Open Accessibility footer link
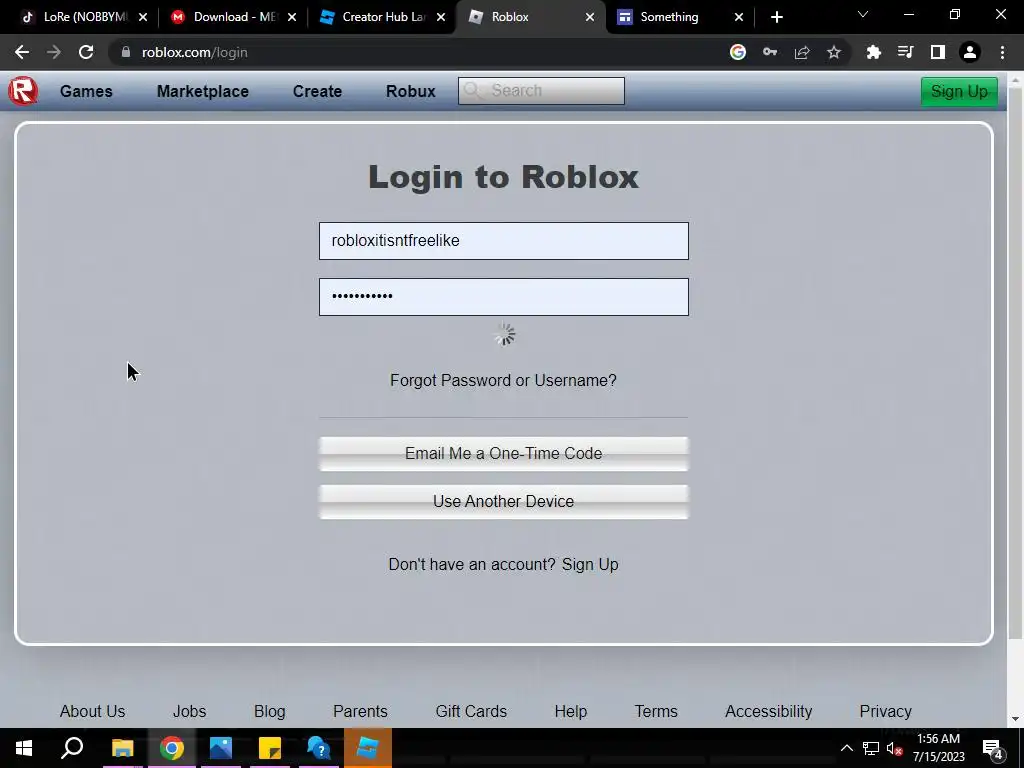1024x768 pixels. click(769, 711)
